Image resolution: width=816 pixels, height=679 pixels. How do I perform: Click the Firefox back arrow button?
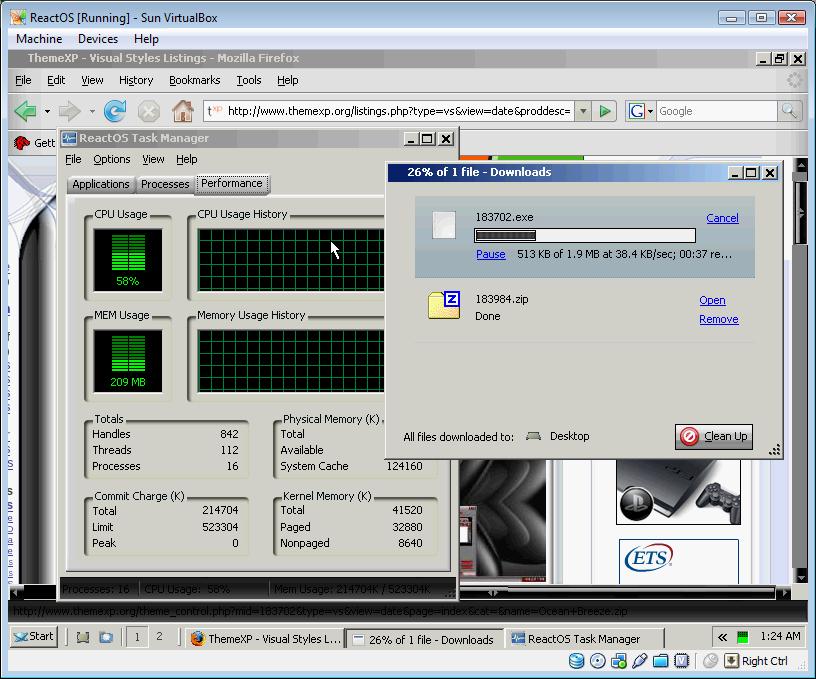click(26, 111)
